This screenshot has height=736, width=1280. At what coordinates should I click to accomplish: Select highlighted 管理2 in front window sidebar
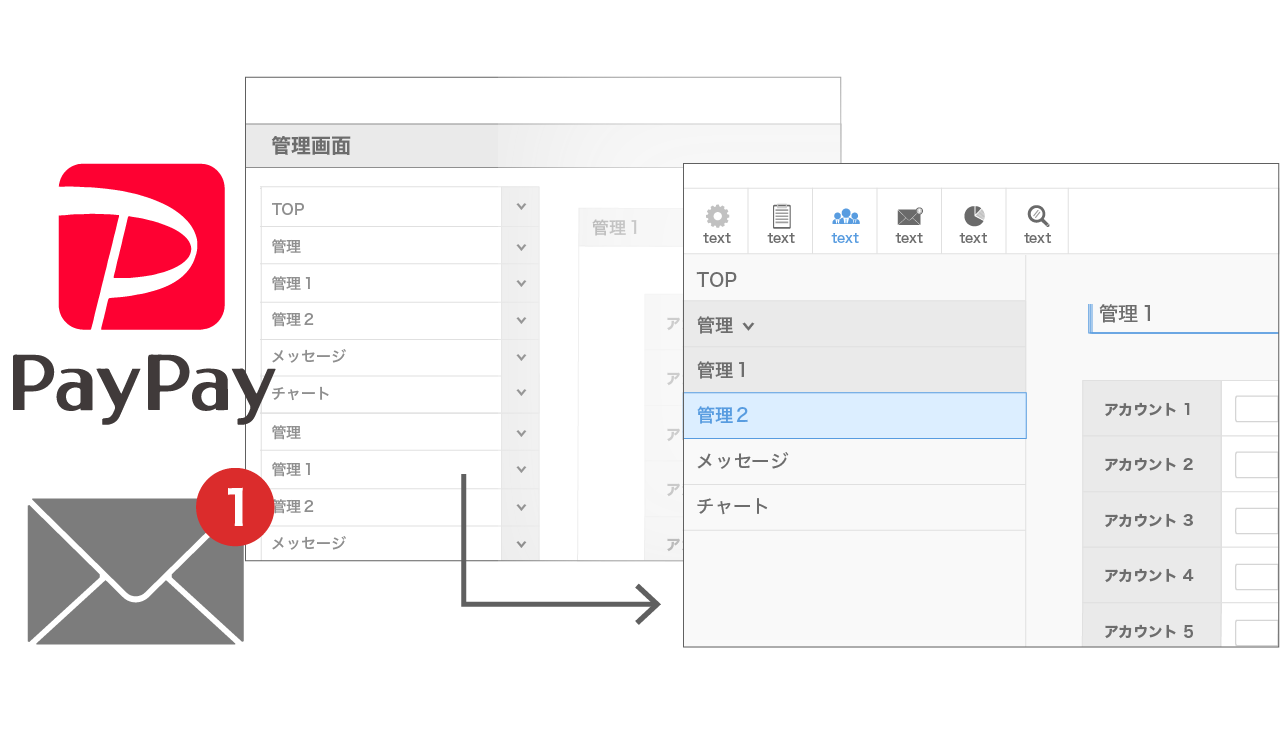[x=855, y=415]
